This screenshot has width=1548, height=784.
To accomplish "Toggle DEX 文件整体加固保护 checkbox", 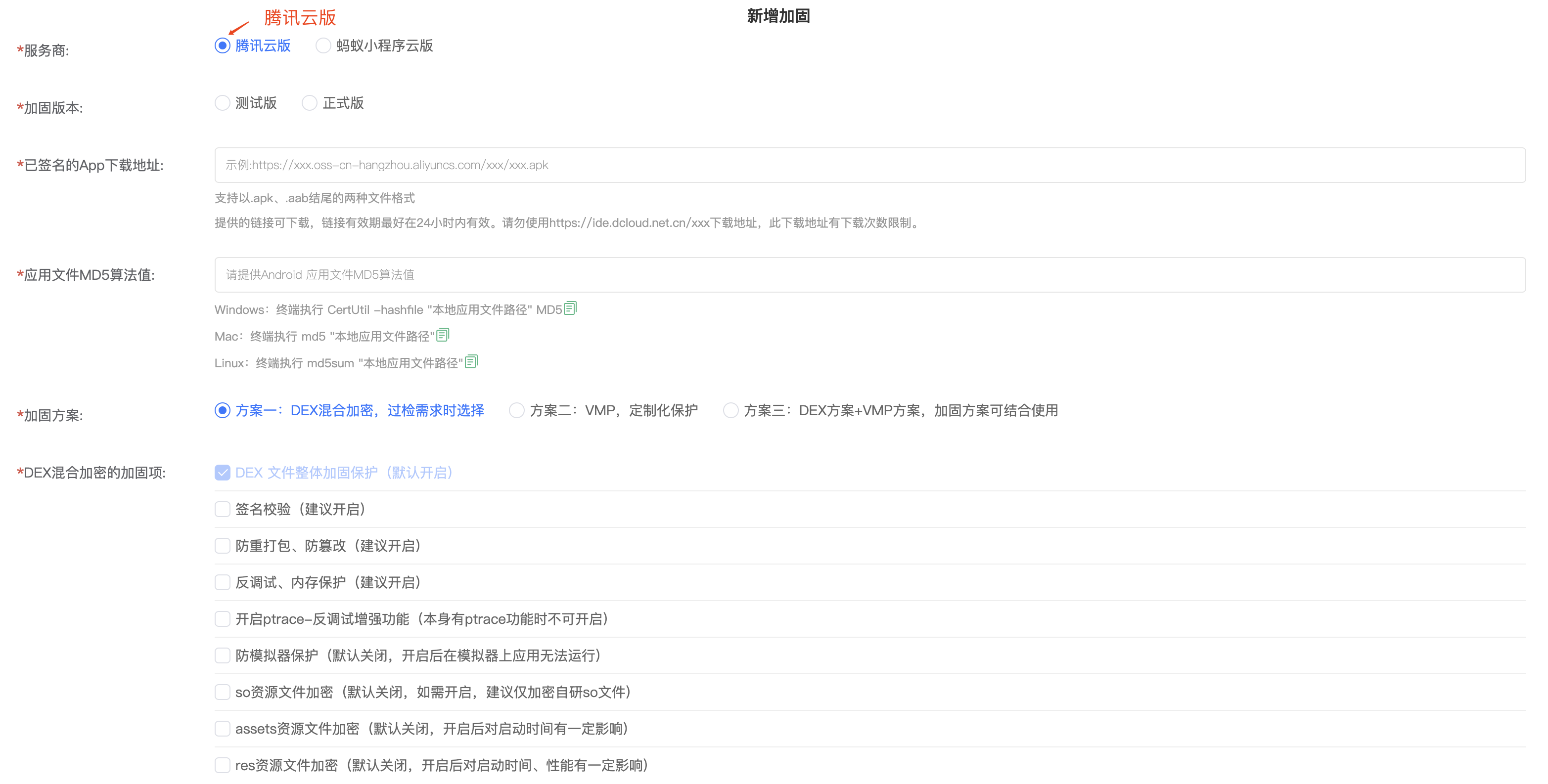I will pyautogui.click(x=223, y=473).
